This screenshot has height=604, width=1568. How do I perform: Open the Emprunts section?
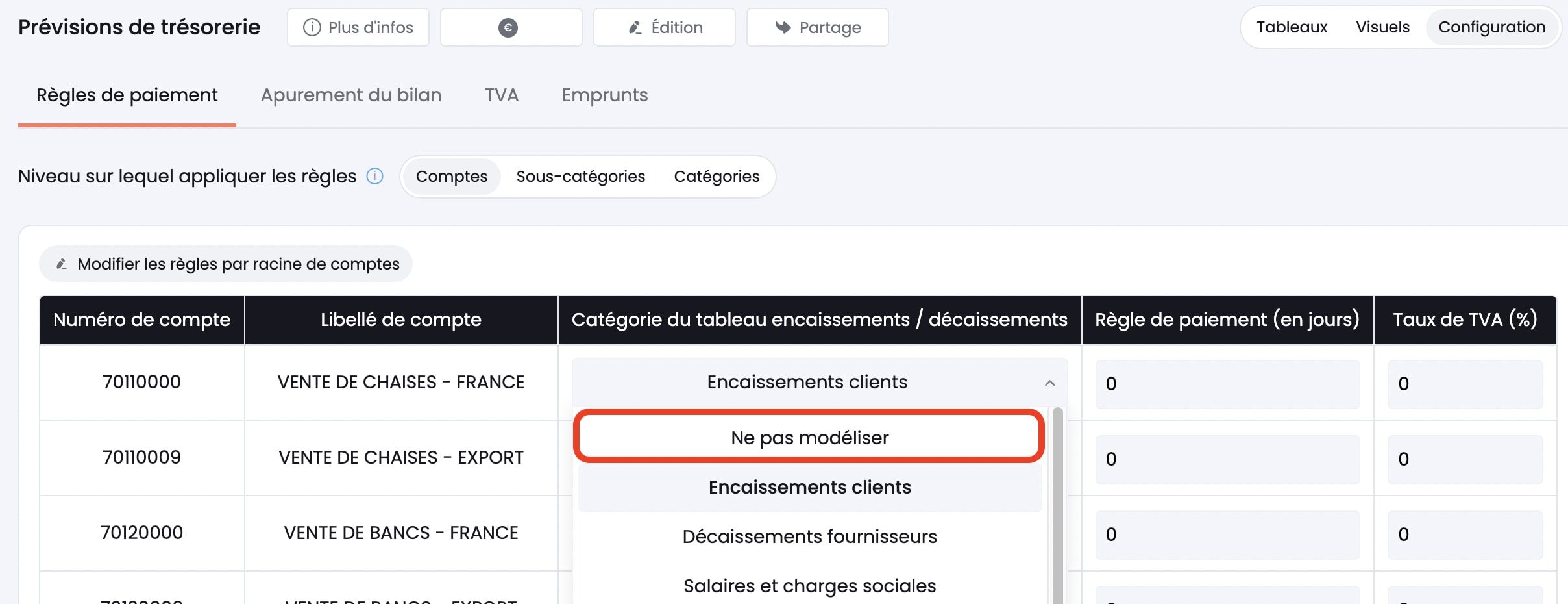(x=604, y=95)
